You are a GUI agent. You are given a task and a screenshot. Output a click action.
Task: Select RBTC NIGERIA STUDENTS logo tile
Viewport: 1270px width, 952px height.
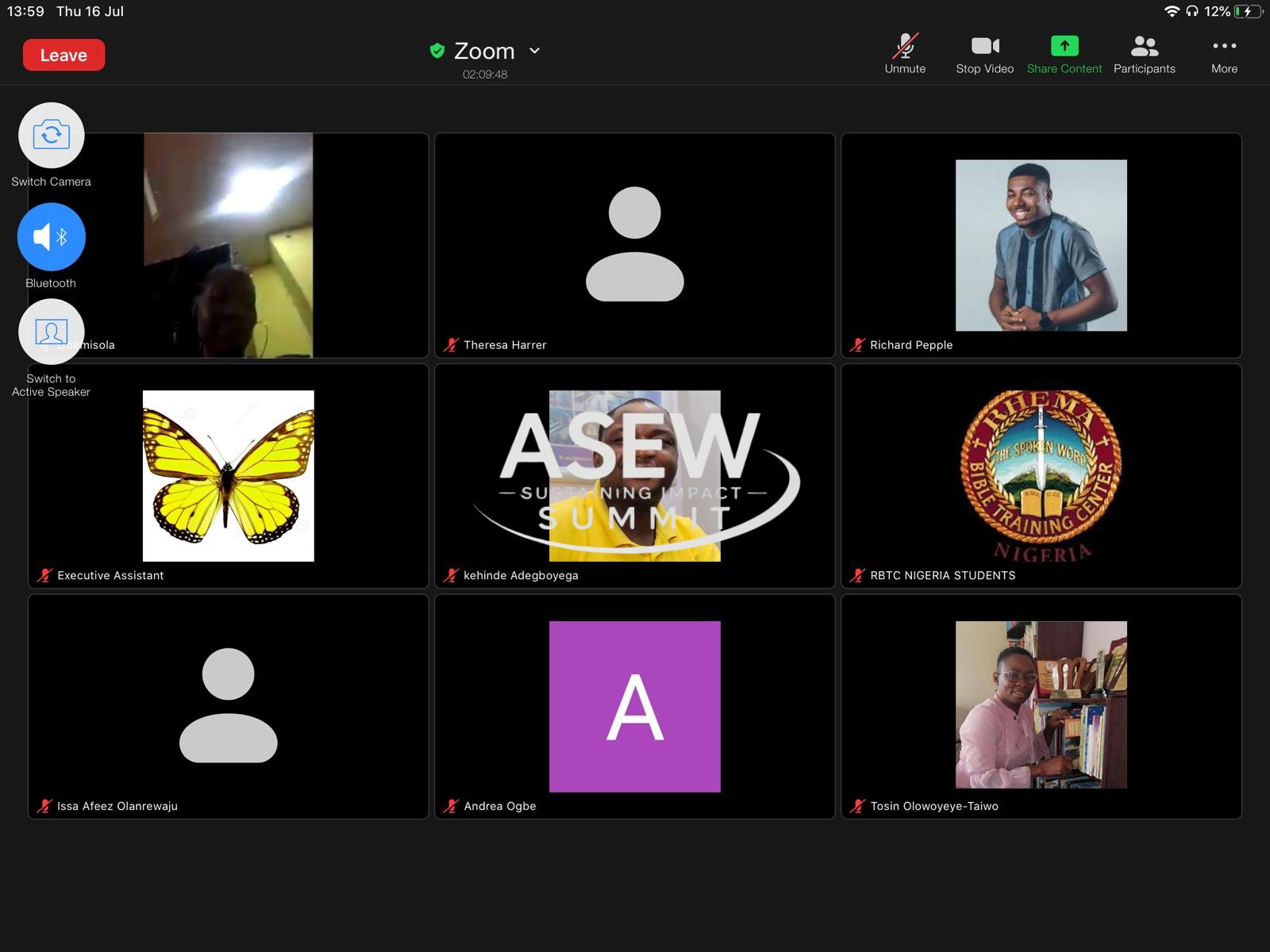click(x=1041, y=476)
